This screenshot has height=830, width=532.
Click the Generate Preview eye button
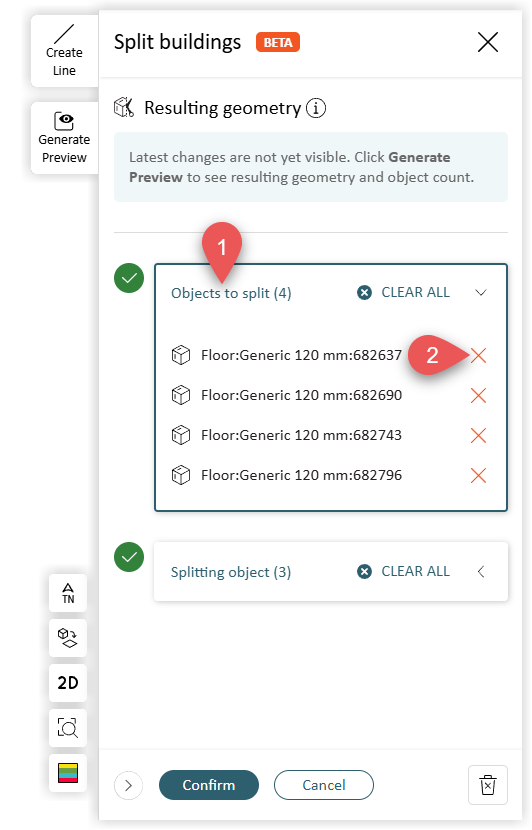pos(64,138)
